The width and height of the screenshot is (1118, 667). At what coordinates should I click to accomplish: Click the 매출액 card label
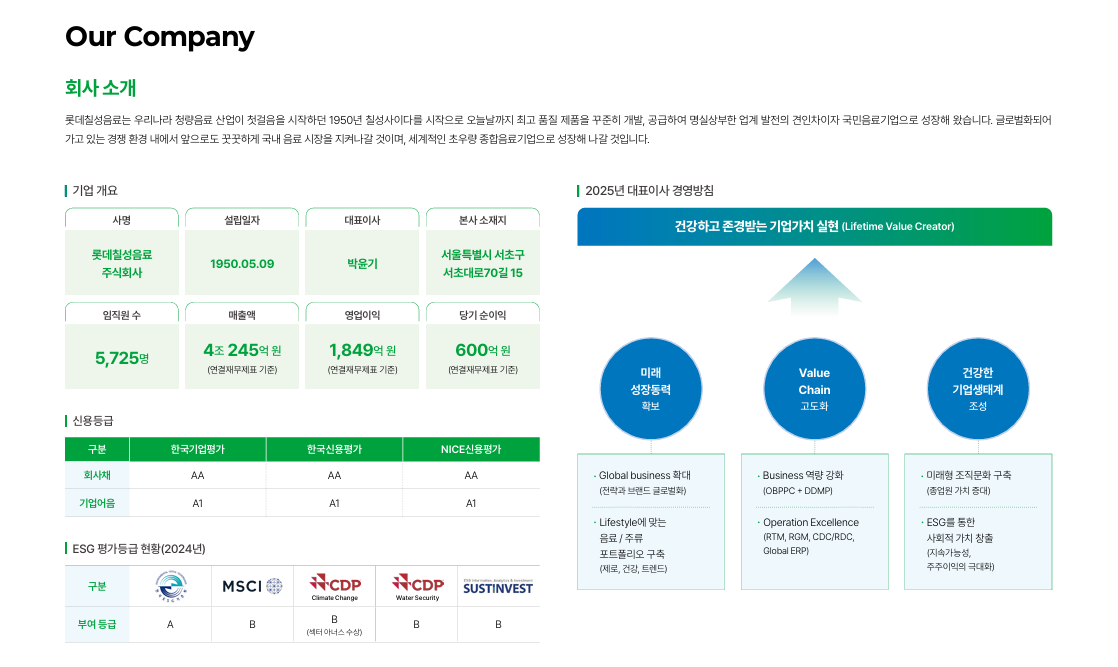coord(242,315)
